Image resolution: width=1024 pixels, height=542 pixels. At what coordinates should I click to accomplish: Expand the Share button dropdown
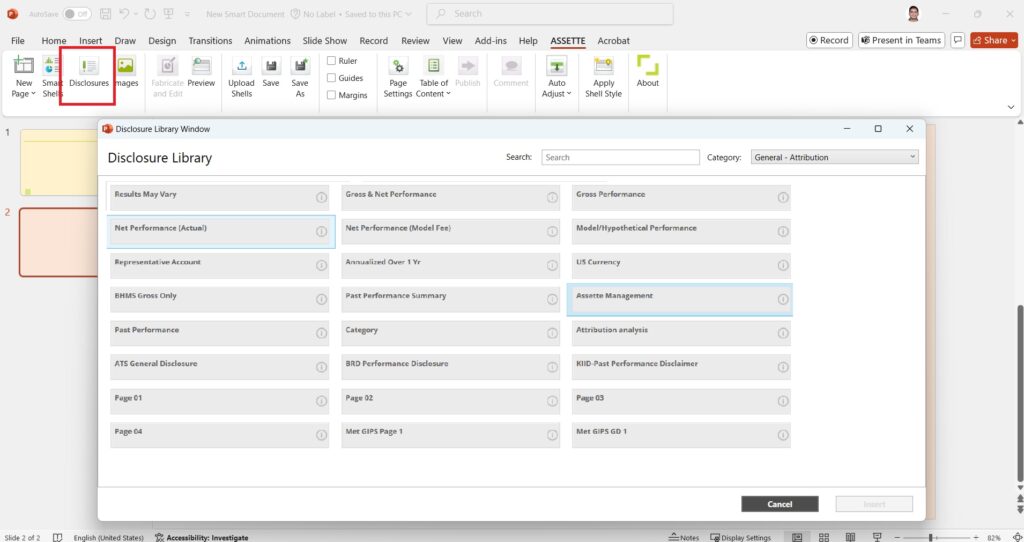pyautogui.click(x=1014, y=40)
